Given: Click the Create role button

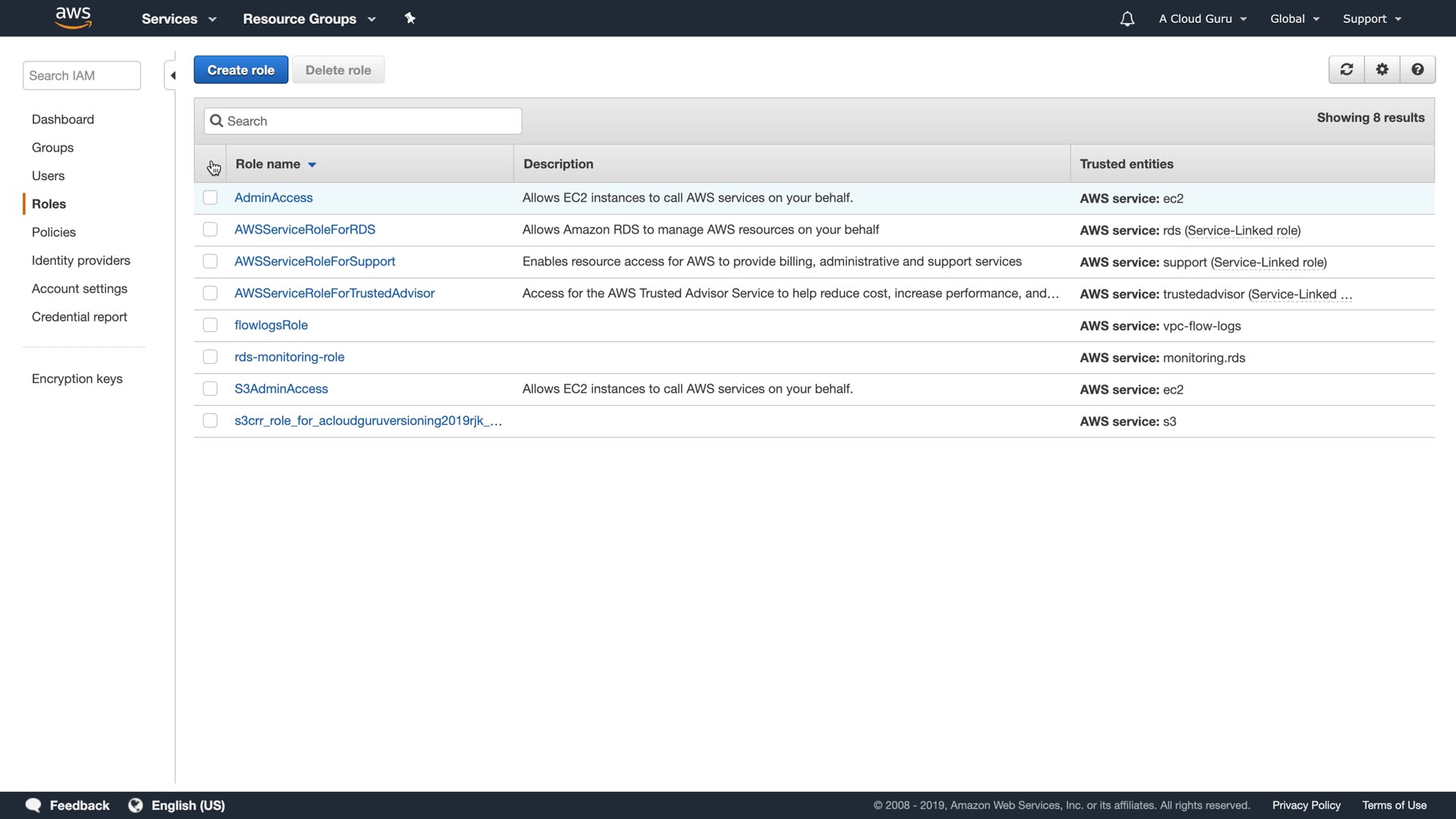Looking at the screenshot, I should [240, 70].
